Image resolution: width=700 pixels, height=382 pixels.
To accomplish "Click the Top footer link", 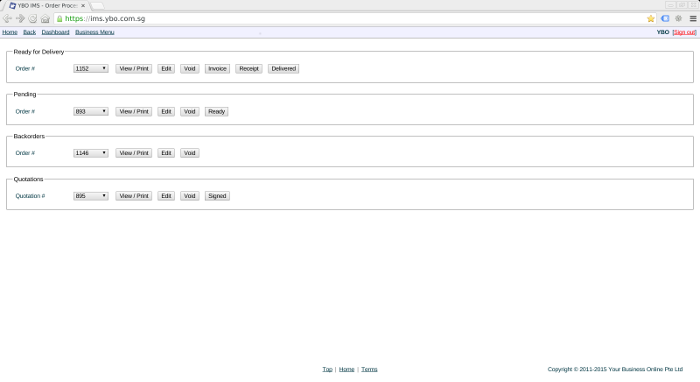I will [x=327, y=369].
